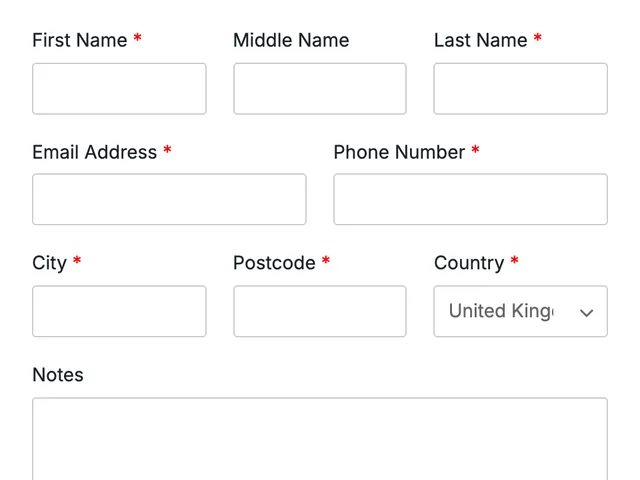Click the First Name input field
Screen dimensions: 640x480
point(119,89)
